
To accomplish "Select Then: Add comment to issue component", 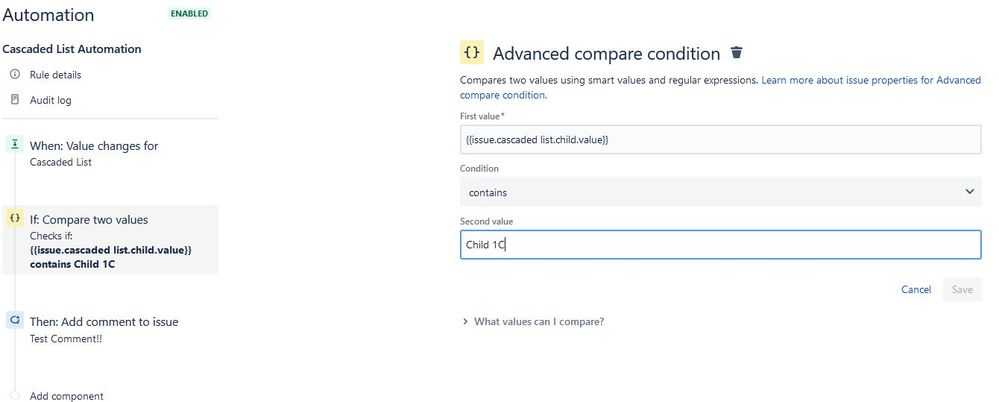I will point(110,329).
